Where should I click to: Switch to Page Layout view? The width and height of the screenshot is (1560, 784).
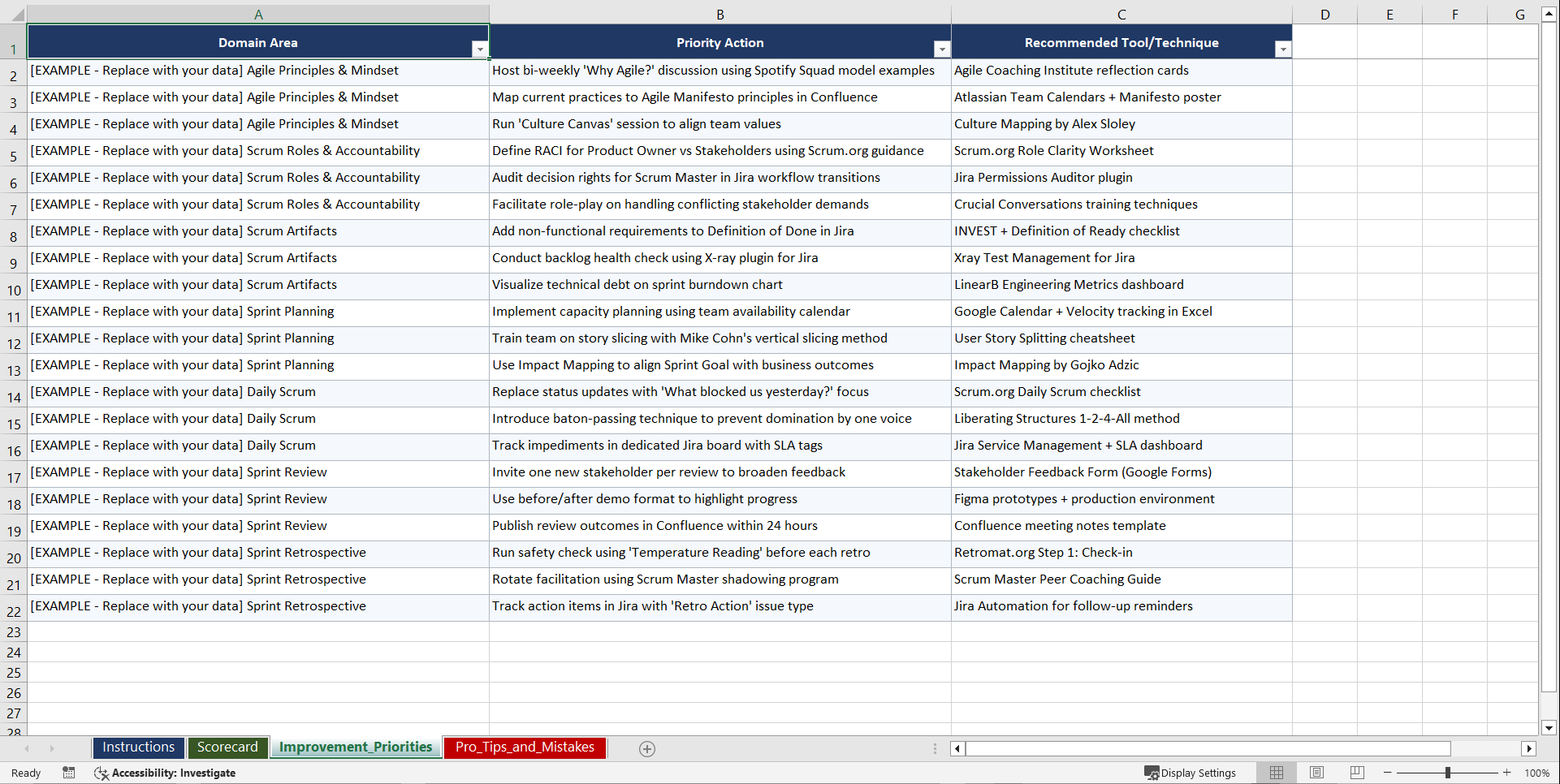pos(1317,773)
